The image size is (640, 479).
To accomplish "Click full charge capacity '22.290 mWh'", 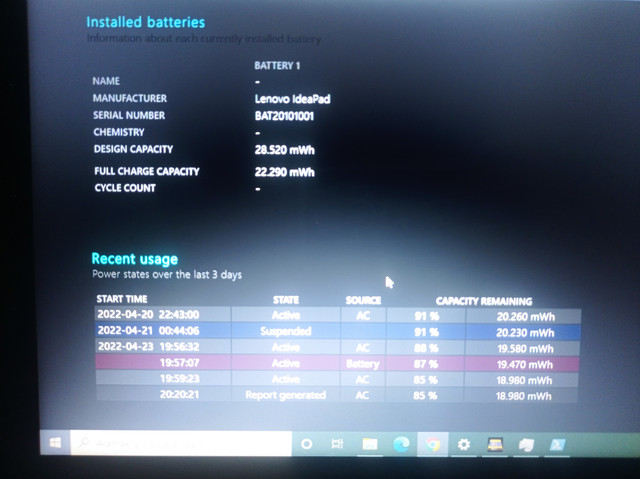I will tap(284, 172).
